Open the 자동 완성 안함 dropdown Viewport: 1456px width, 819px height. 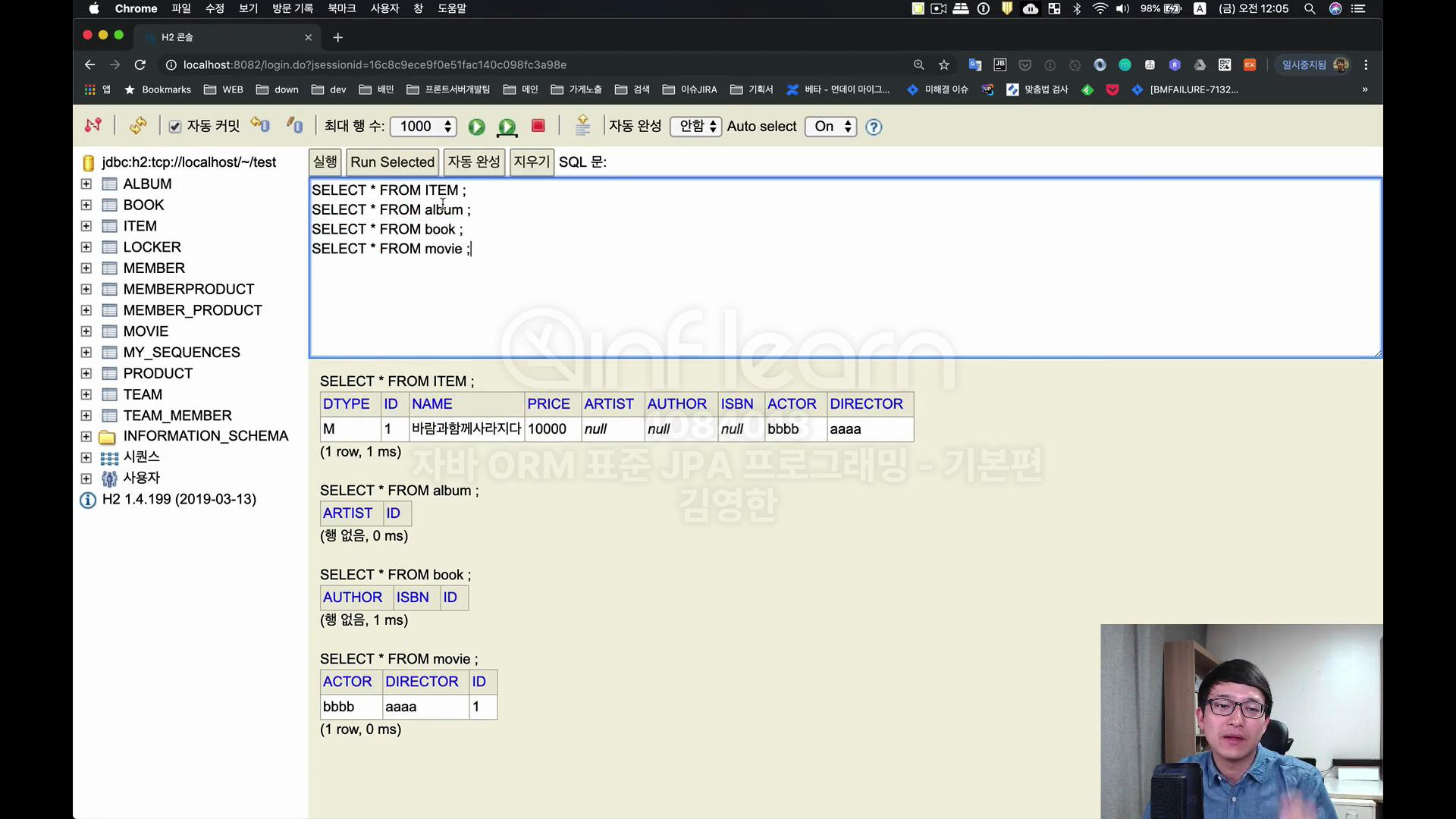pos(695,127)
